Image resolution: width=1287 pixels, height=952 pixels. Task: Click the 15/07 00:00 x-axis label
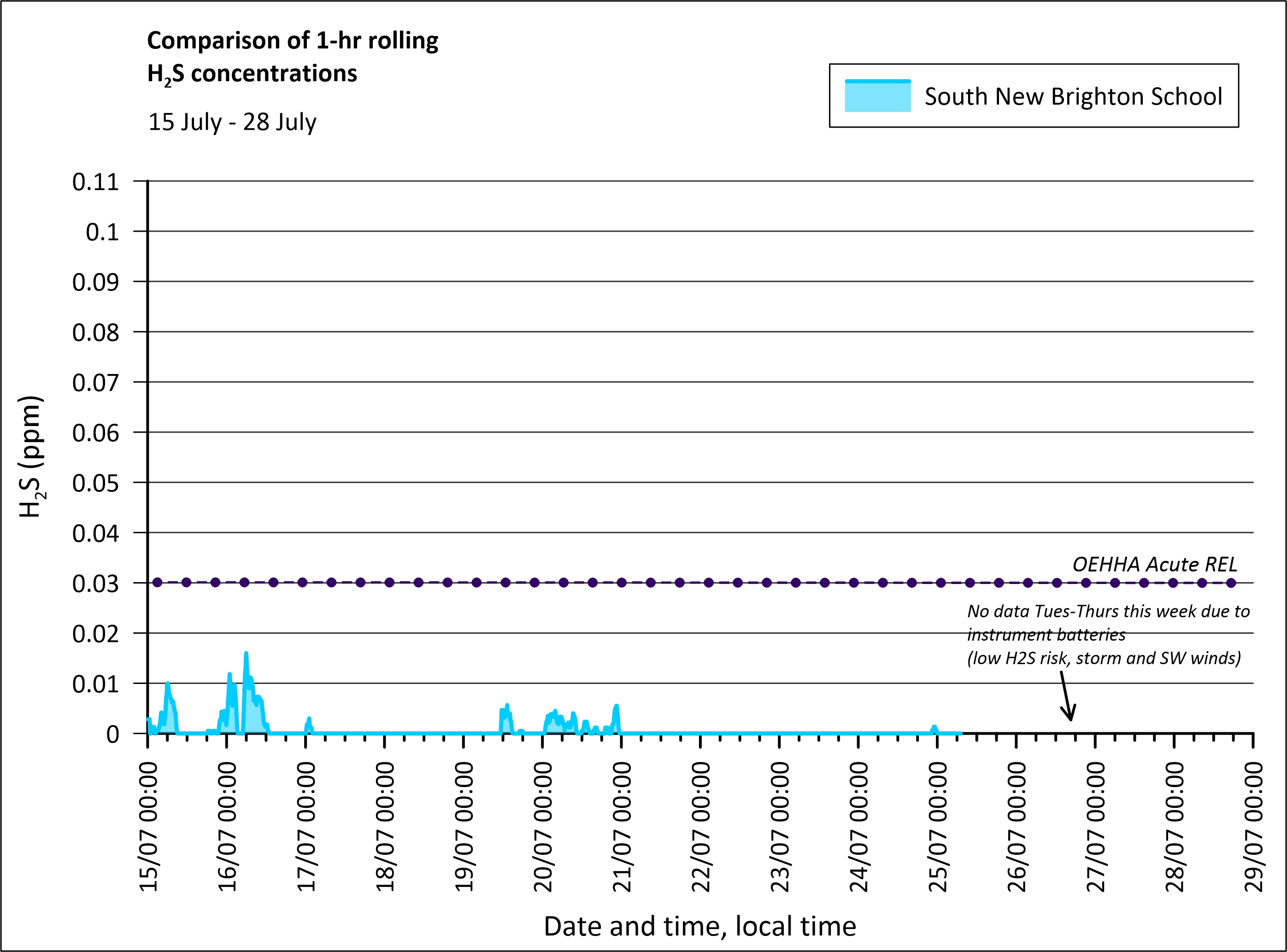coord(149,827)
